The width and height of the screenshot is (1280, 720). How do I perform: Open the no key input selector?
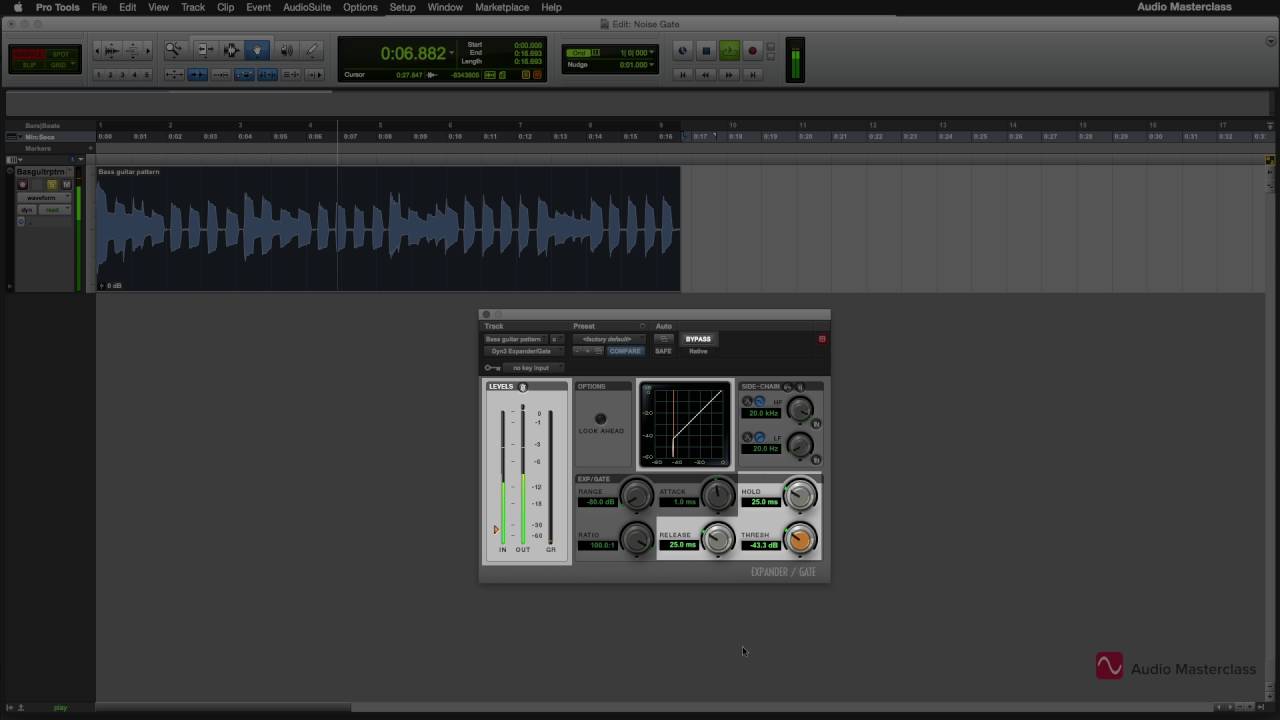click(x=533, y=368)
